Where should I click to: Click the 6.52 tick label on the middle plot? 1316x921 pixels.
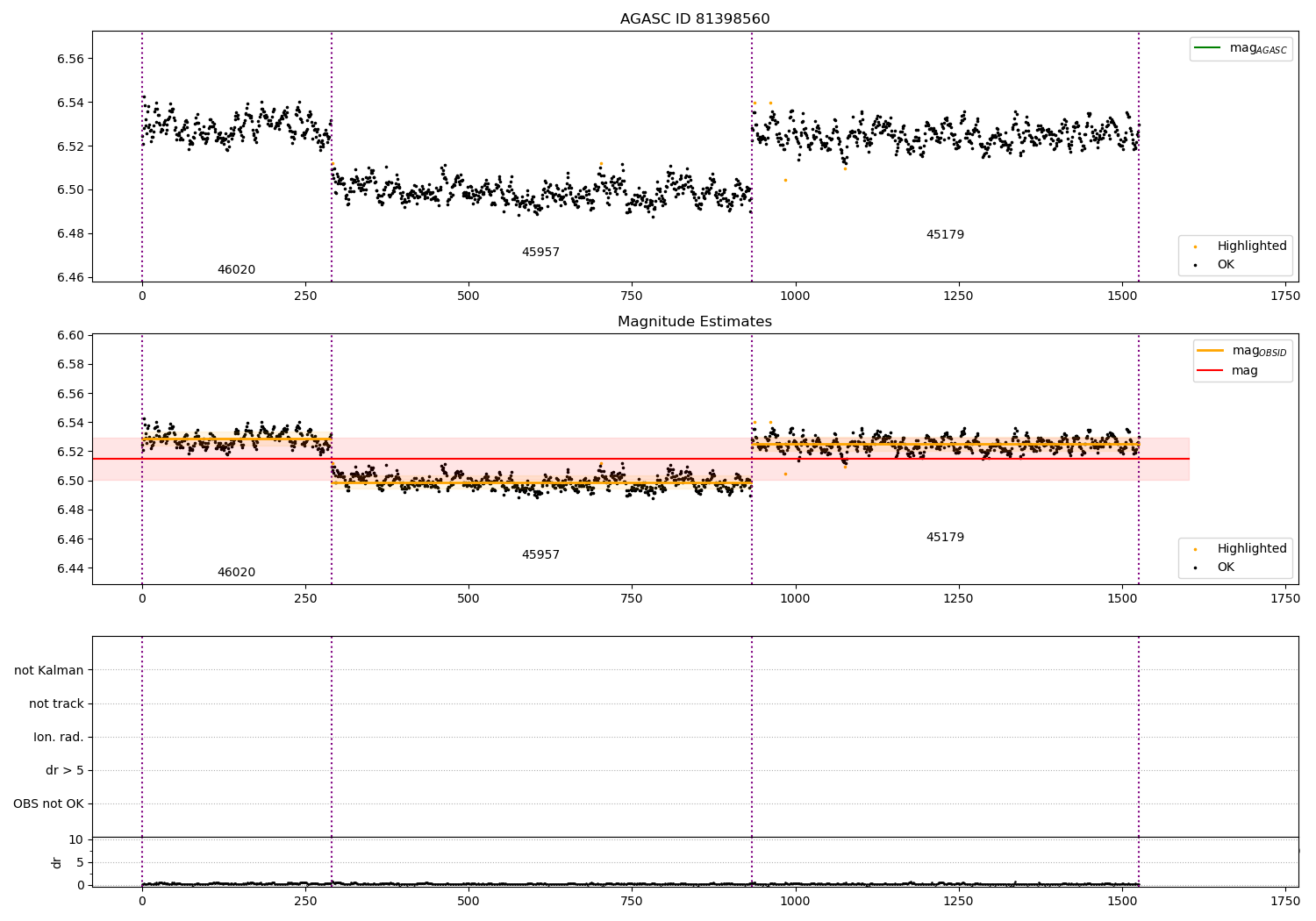(x=70, y=452)
